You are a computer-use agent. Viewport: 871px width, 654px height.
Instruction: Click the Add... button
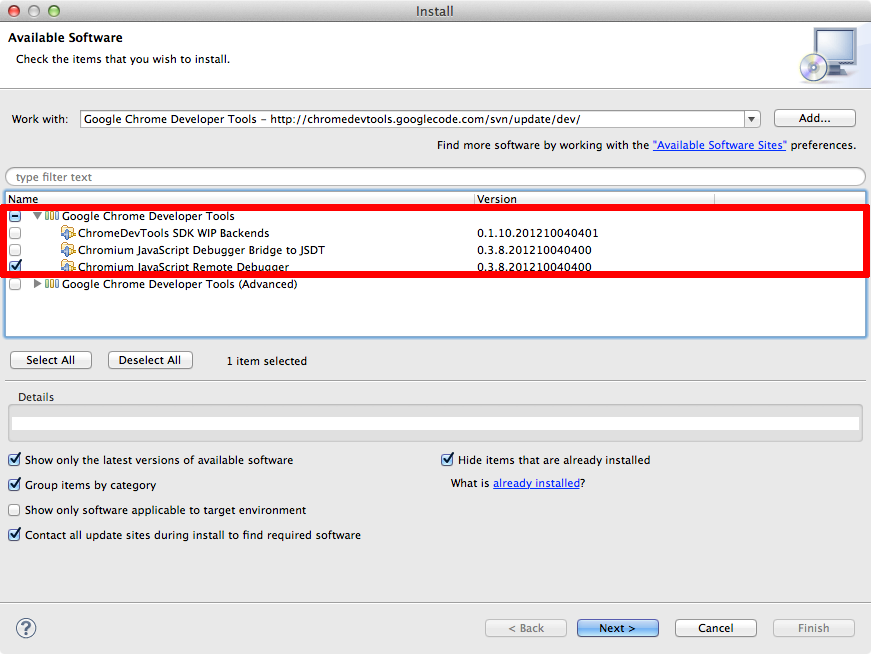pos(814,118)
